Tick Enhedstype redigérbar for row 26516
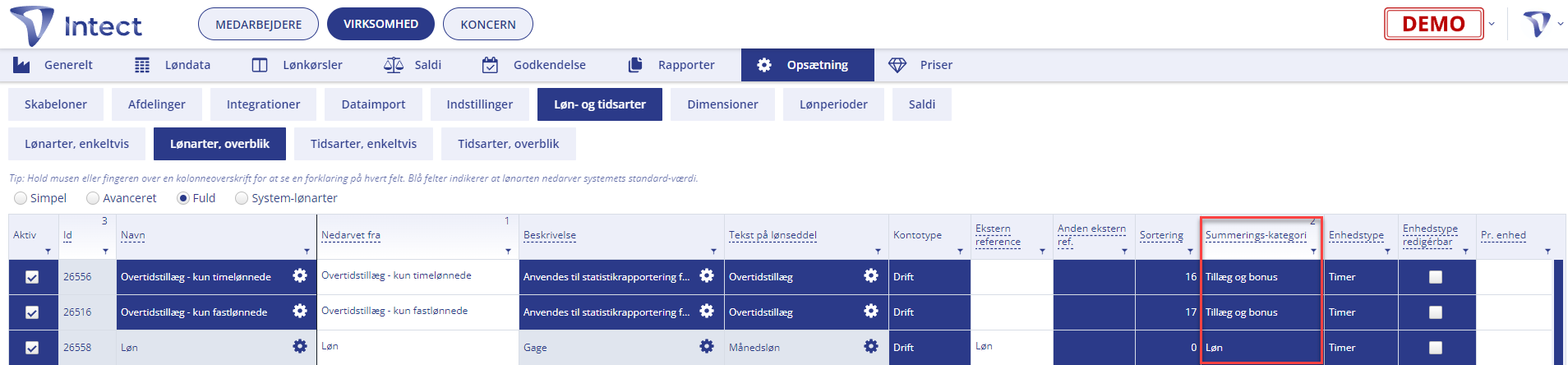The width and height of the screenshot is (1568, 365). click(1436, 312)
